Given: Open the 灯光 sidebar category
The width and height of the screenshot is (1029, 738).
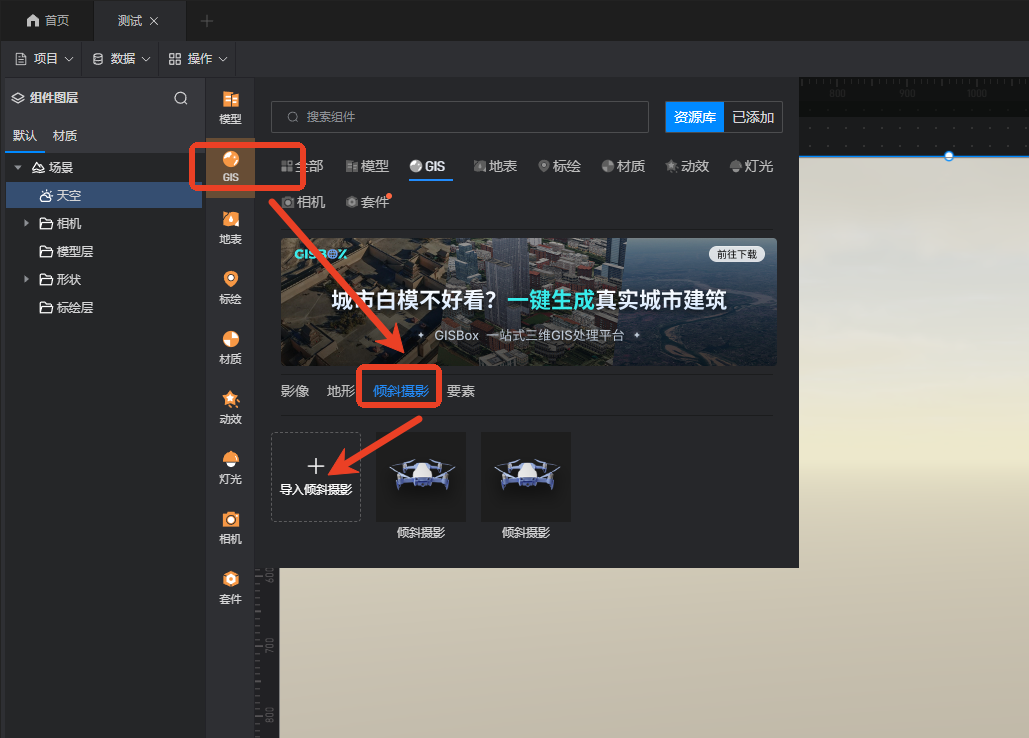Looking at the screenshot, I should click(230, 468).
